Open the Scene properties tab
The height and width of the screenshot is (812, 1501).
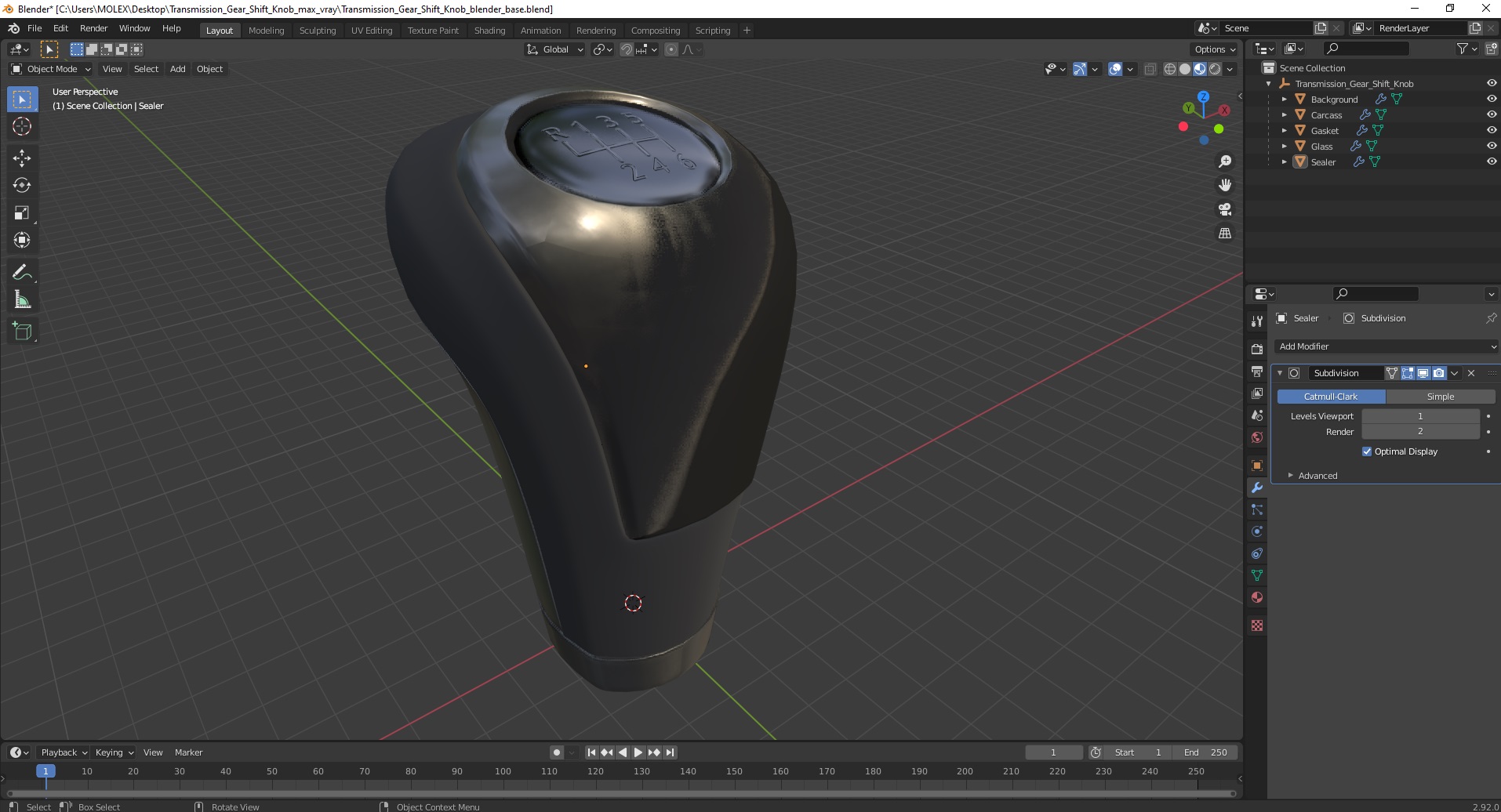pyautogui.click(x=1257, y=415)
